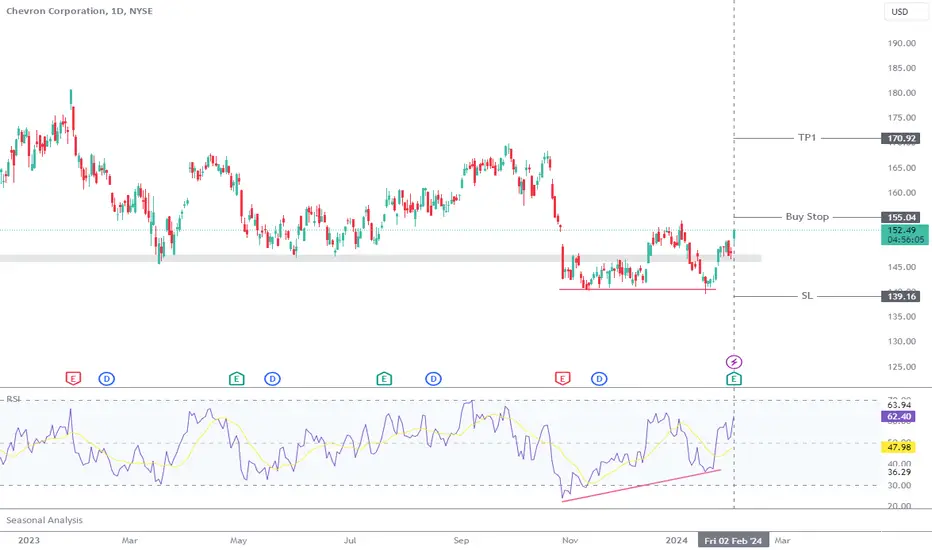This screenshot has height=550, width=932.
Task: Click the dividend D marker after Nov
Action: point(599,379)
